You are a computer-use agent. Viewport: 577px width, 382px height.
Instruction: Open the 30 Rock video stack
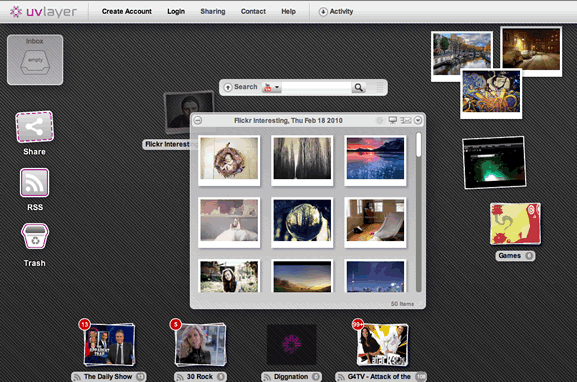point(201,345)
